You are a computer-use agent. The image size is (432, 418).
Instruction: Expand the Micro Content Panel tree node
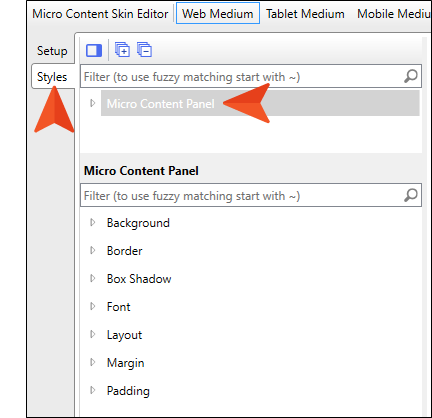coord(93,103)
